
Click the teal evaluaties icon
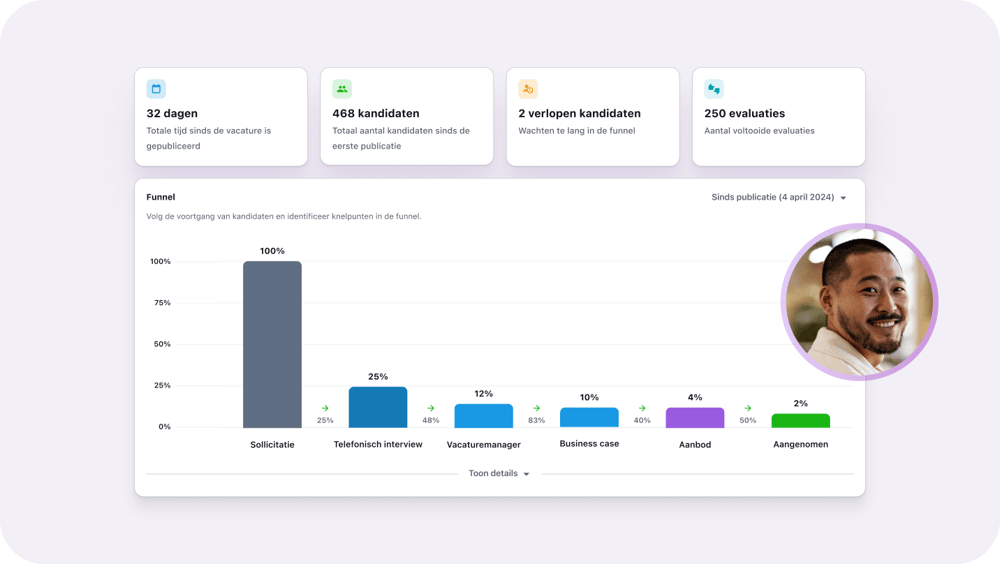tap(714, 88)
